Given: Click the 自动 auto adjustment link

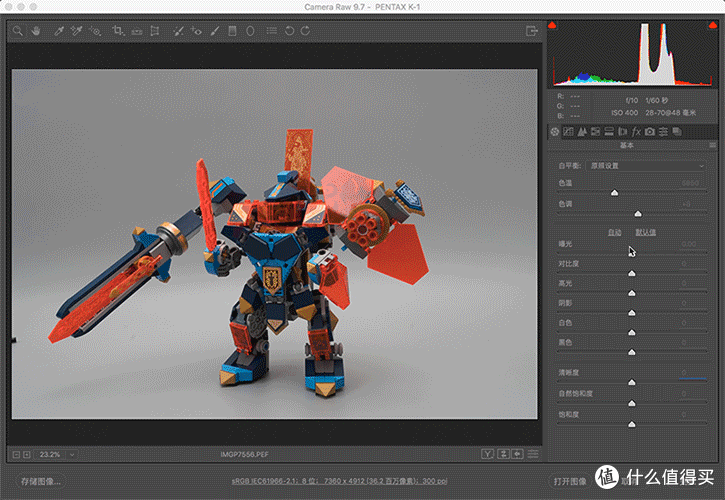Looking at the screenshot, I should point(614,232).
